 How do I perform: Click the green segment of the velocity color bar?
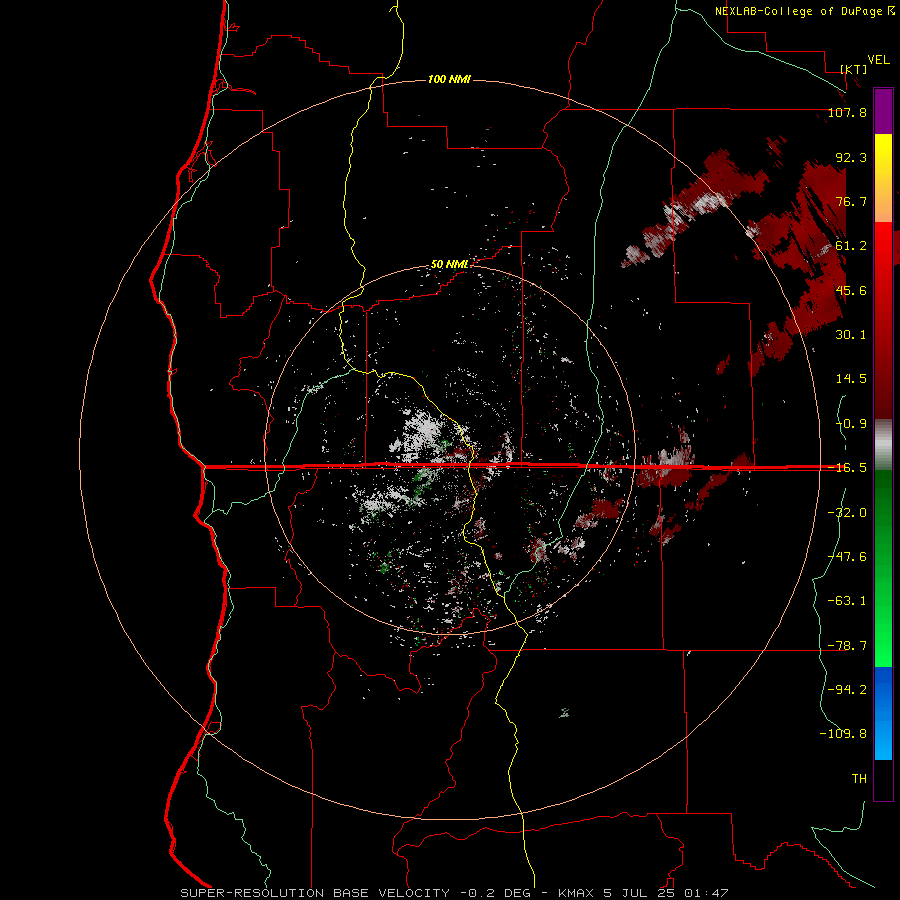click(x=883, y=568)
